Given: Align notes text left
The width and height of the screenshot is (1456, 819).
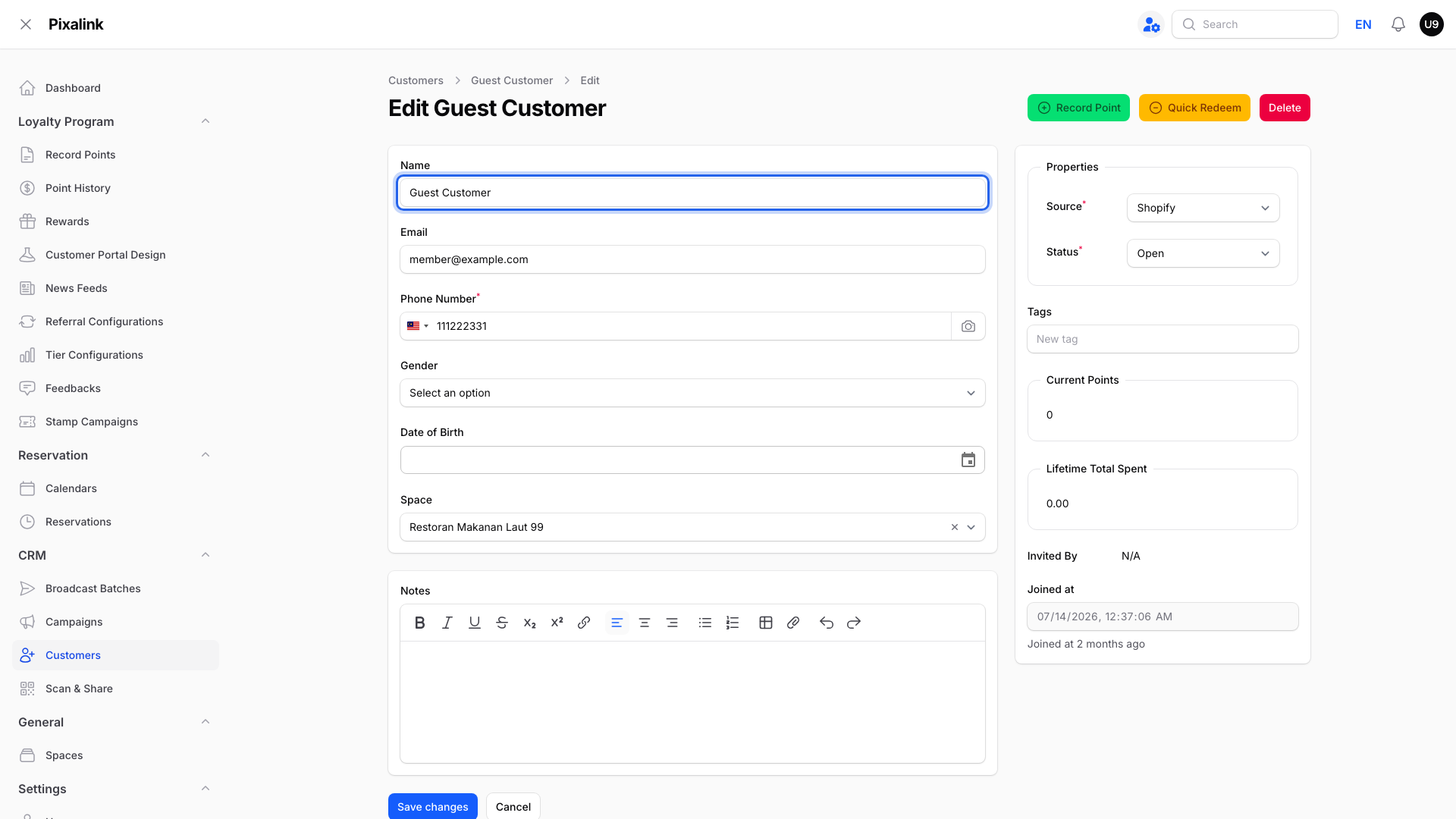Looking at the screenshot, I should (x=617, y=623).
